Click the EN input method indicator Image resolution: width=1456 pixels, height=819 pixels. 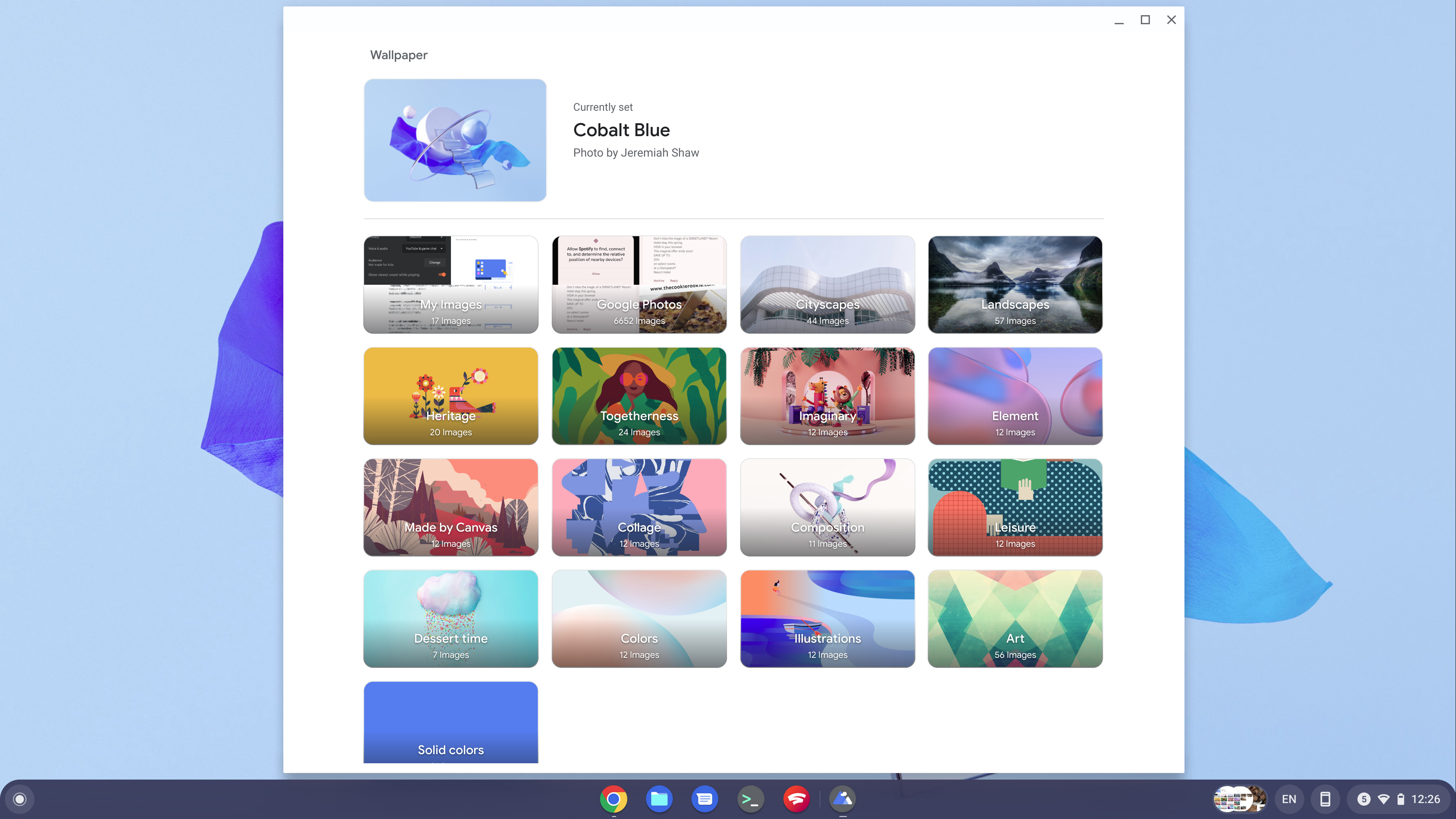pyautogui.click(x=1289, y=799)
